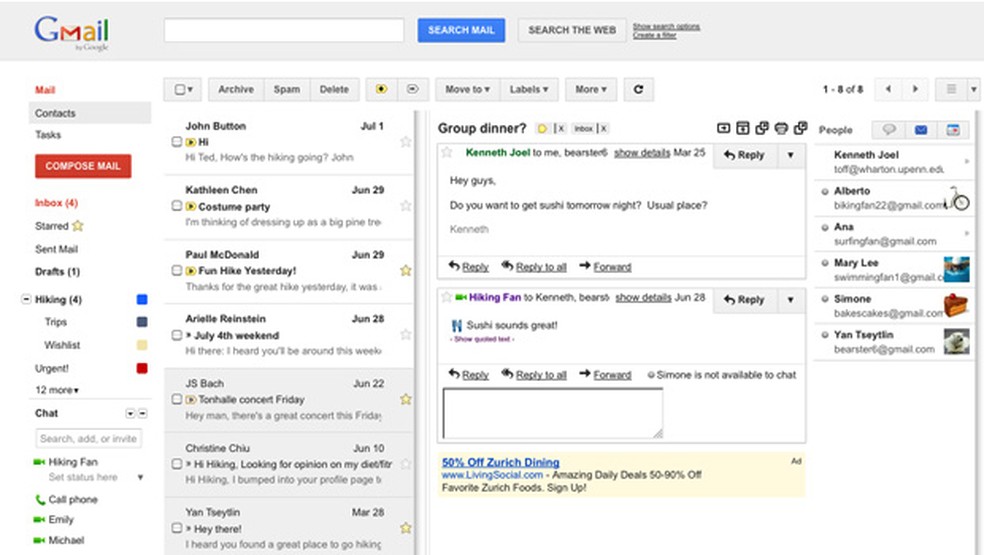Image resolution: width=984 pixels, height=555 pixels.
Task: Open the 50% Off Zurich Dining ad link
Action: point(500,462)
